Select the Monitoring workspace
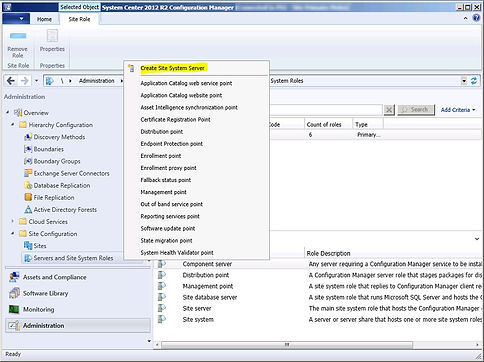Viewport: 484px width, 362px height. coord(78,309)
